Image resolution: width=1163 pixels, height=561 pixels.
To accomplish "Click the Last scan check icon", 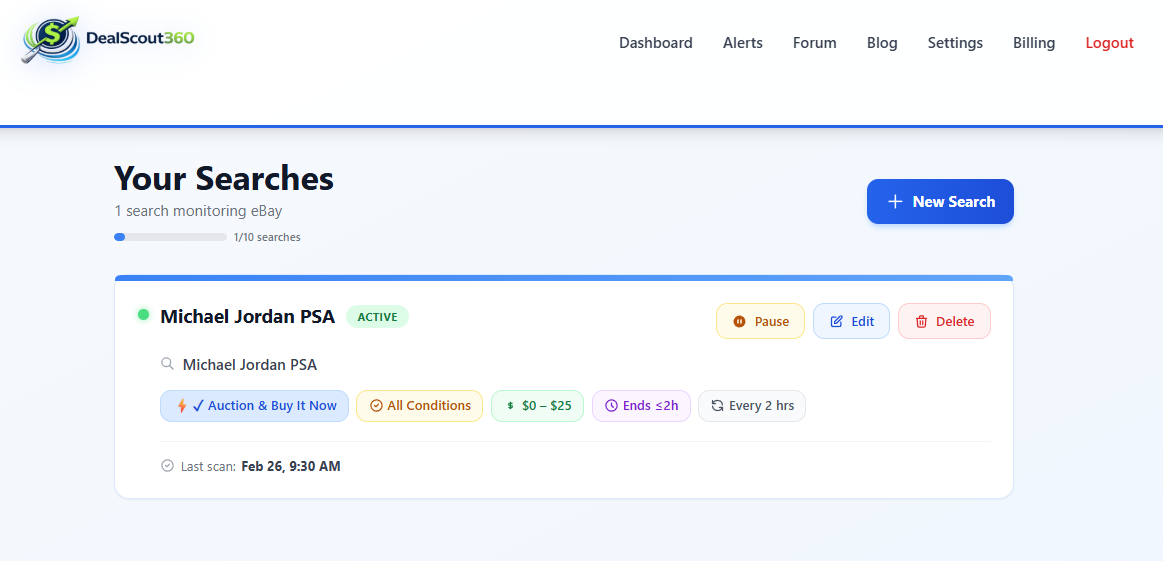I will [167, 466].
